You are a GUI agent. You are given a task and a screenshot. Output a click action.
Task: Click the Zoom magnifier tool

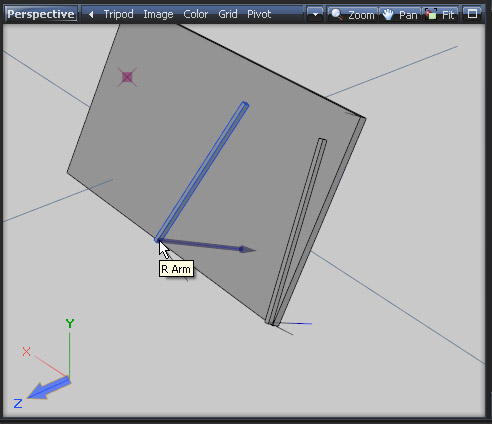(x=353, y=14)
